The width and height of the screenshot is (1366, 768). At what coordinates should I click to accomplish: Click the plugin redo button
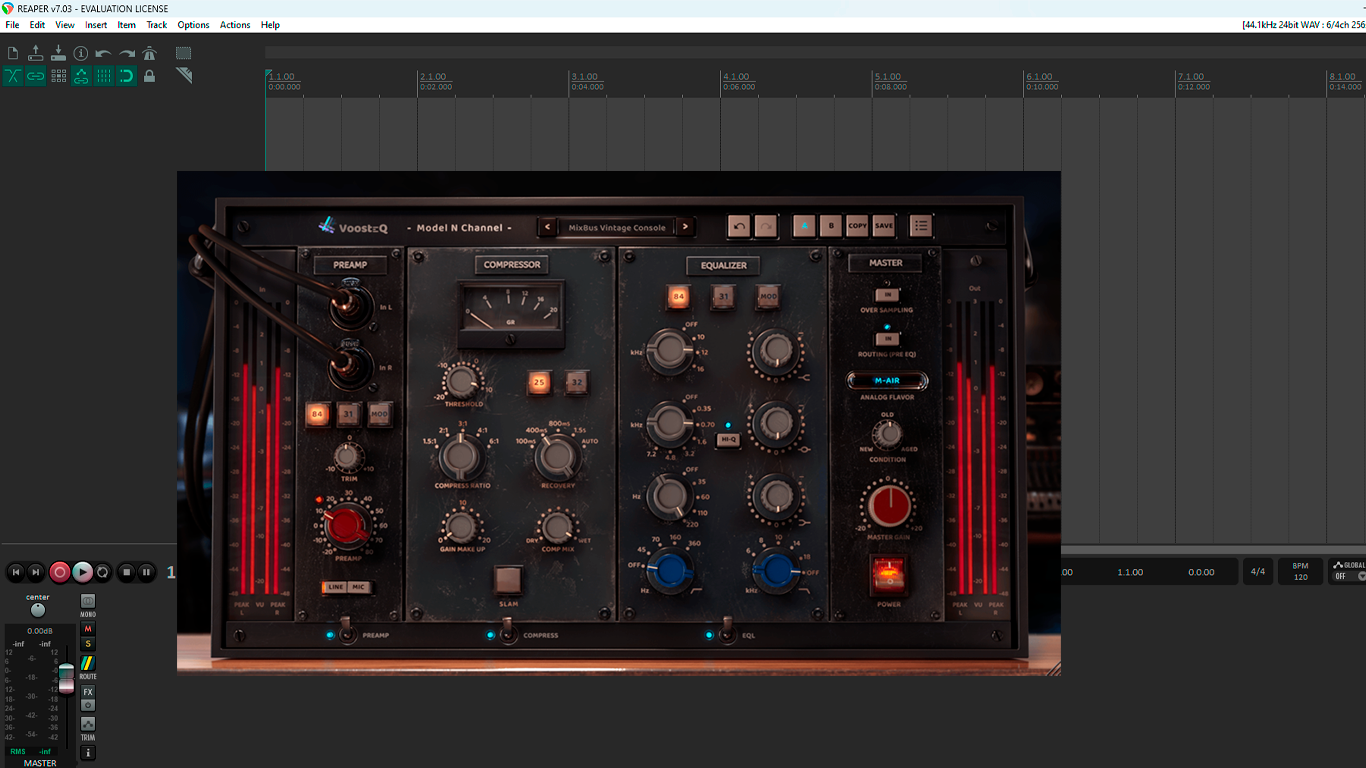pyautogui.click(x=766, y=226)
